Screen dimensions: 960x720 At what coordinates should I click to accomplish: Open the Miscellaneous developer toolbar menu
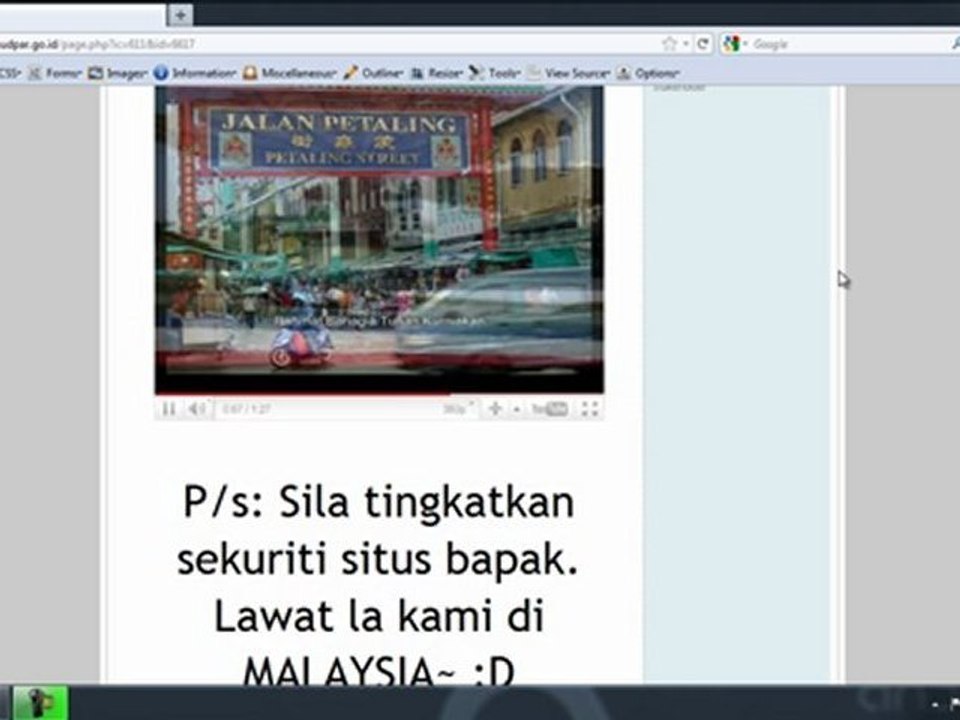tap(290, 73)
